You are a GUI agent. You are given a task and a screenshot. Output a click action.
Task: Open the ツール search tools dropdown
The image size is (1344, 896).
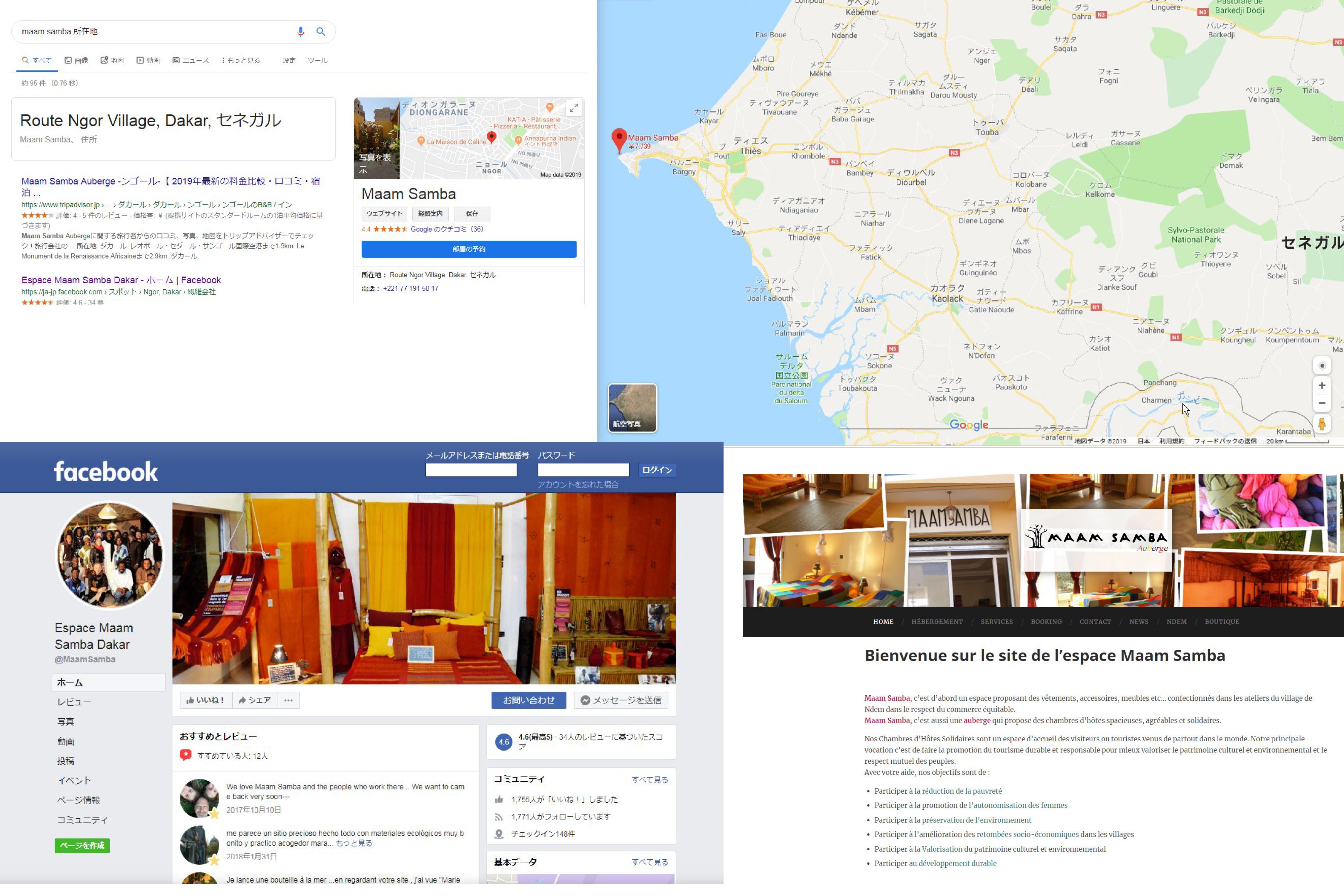[318, 61]
